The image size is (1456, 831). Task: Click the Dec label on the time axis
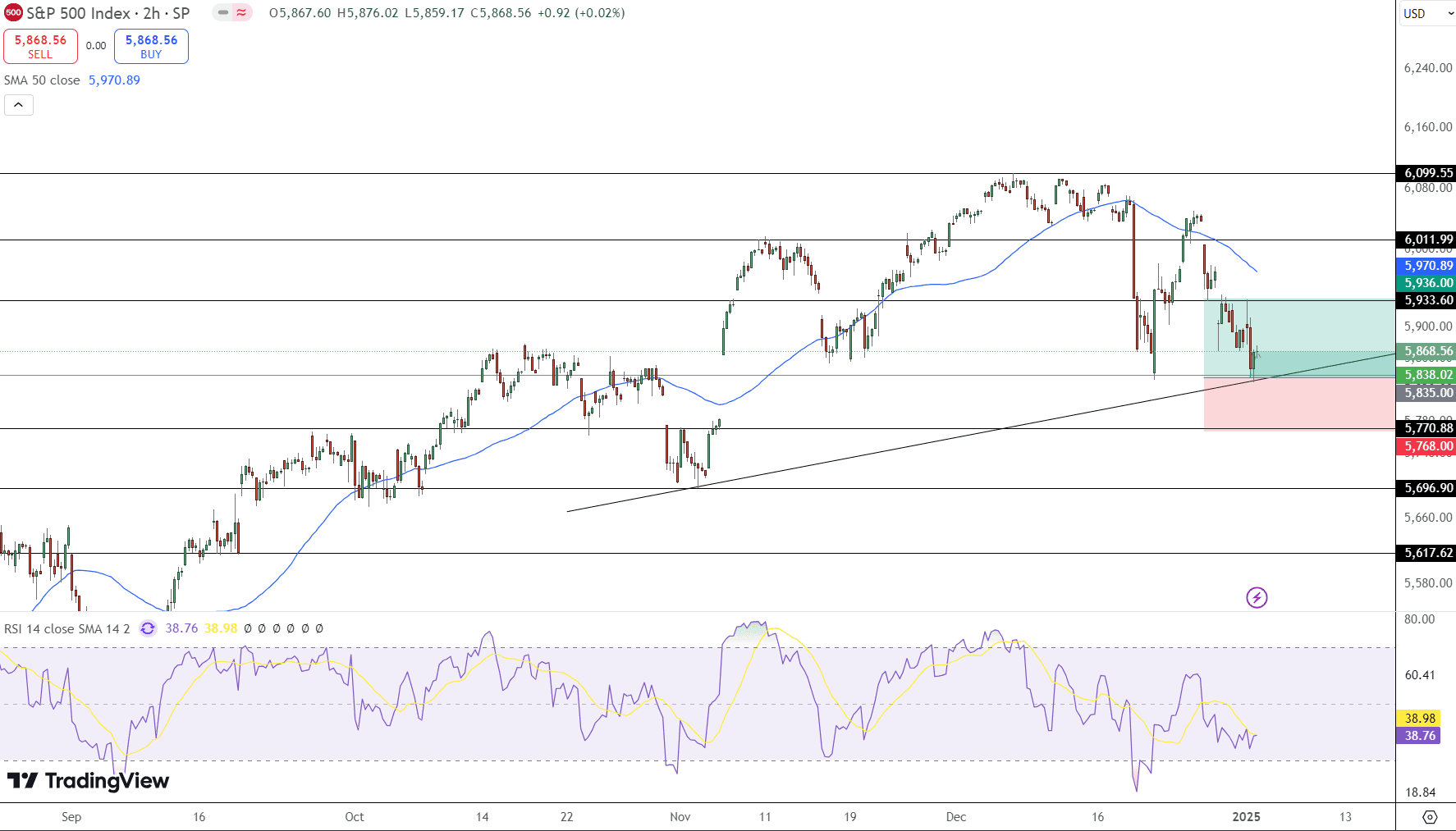(956, 817)
